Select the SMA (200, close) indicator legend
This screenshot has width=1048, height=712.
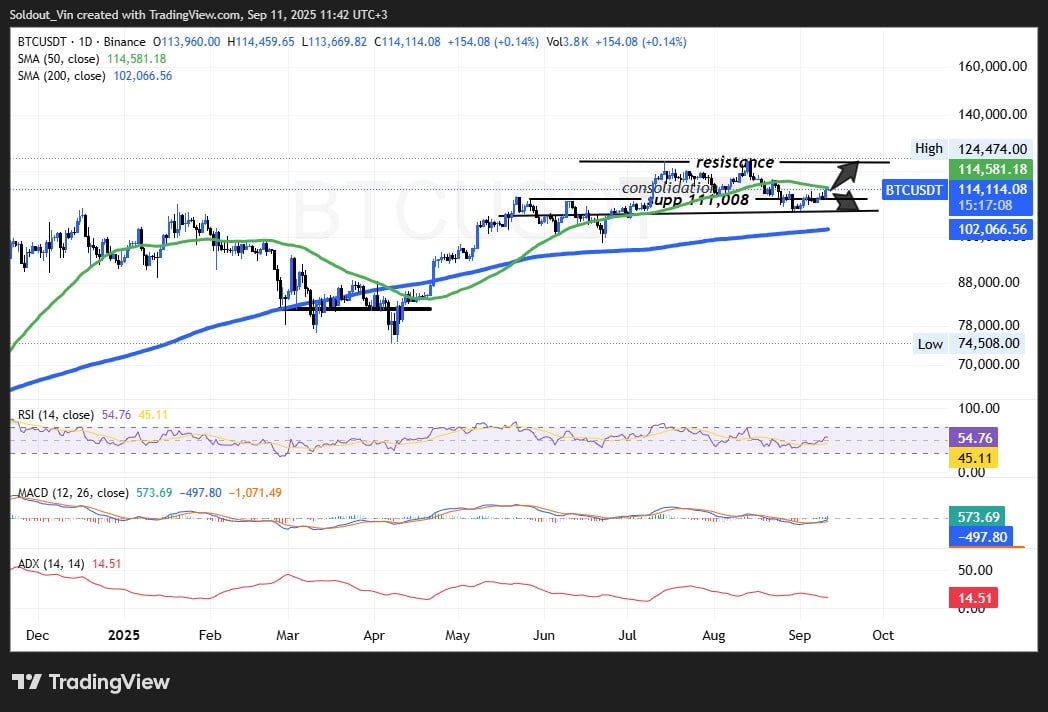pos(61,76)
